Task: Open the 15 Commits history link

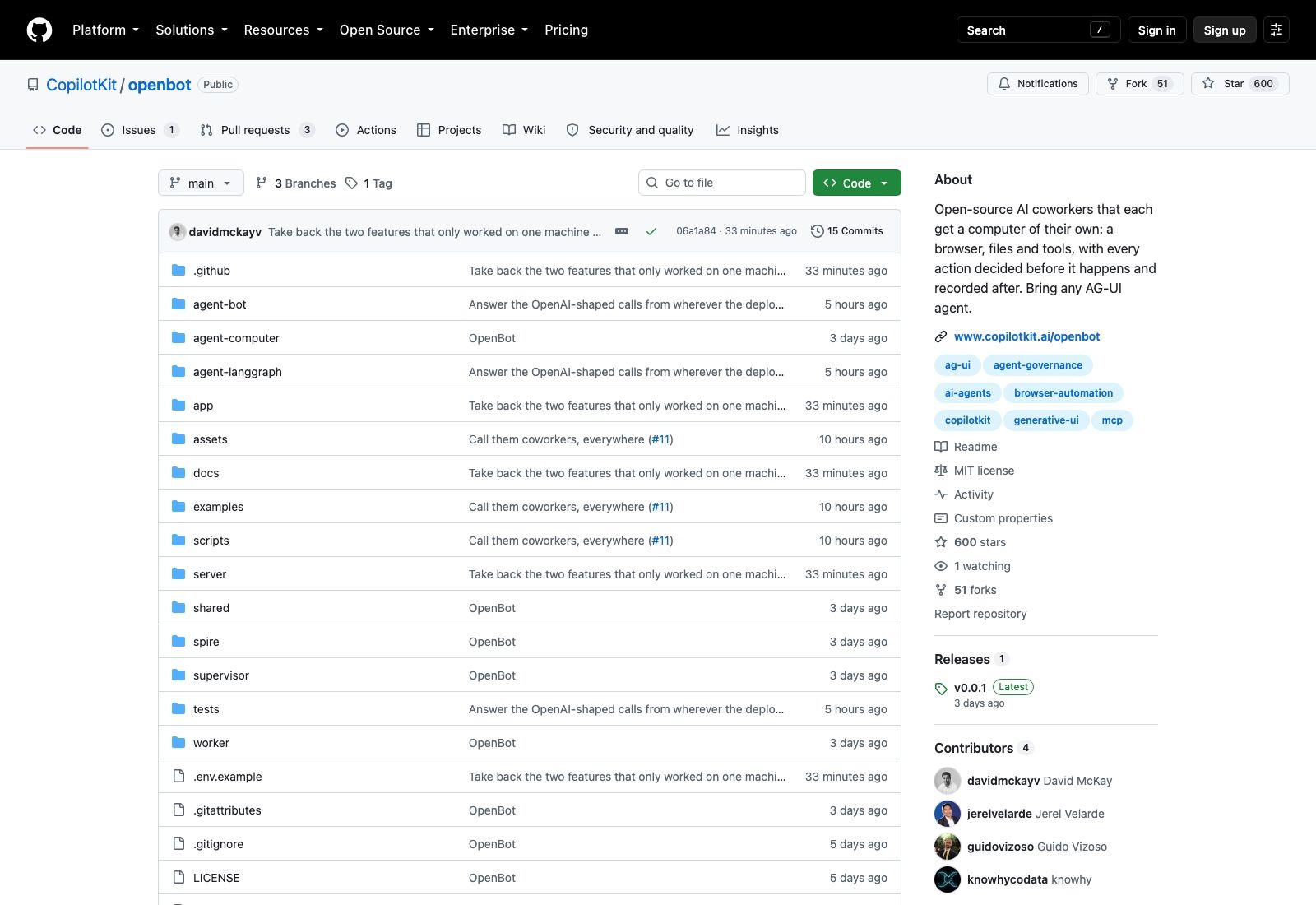Action: pos(847,231)
